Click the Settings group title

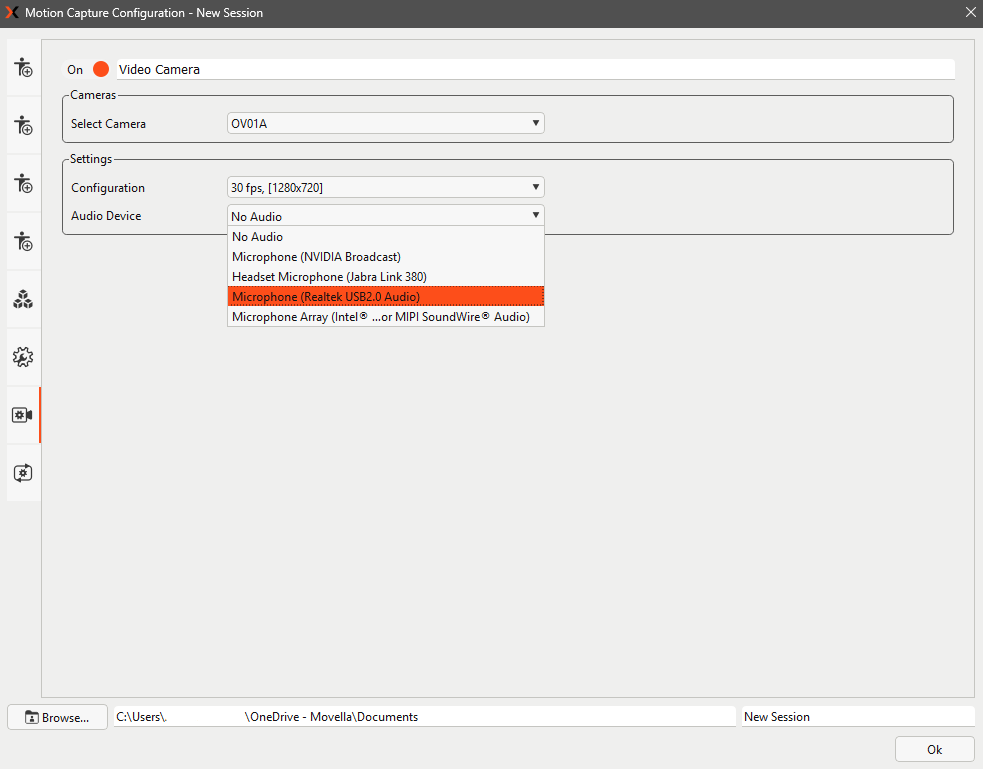coord(91,159)
